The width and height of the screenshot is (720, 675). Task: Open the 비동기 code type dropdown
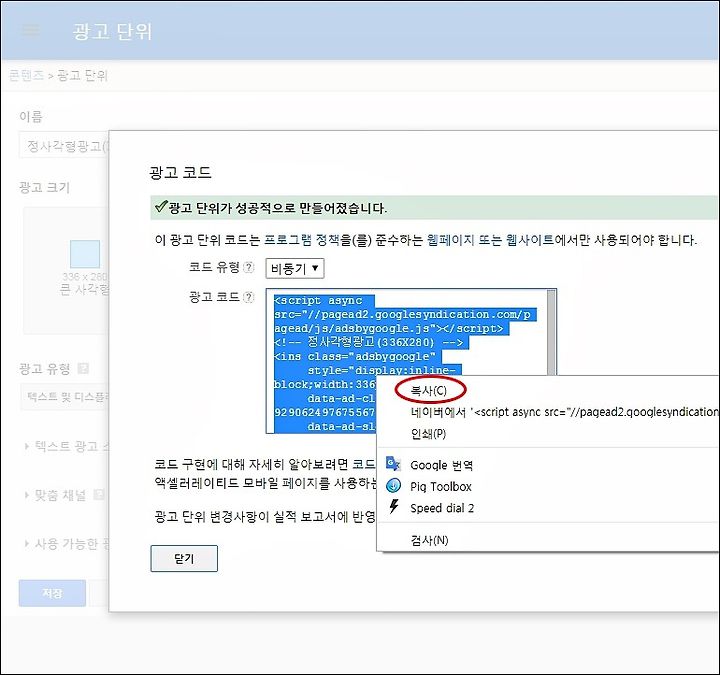[x=295, y=268]
